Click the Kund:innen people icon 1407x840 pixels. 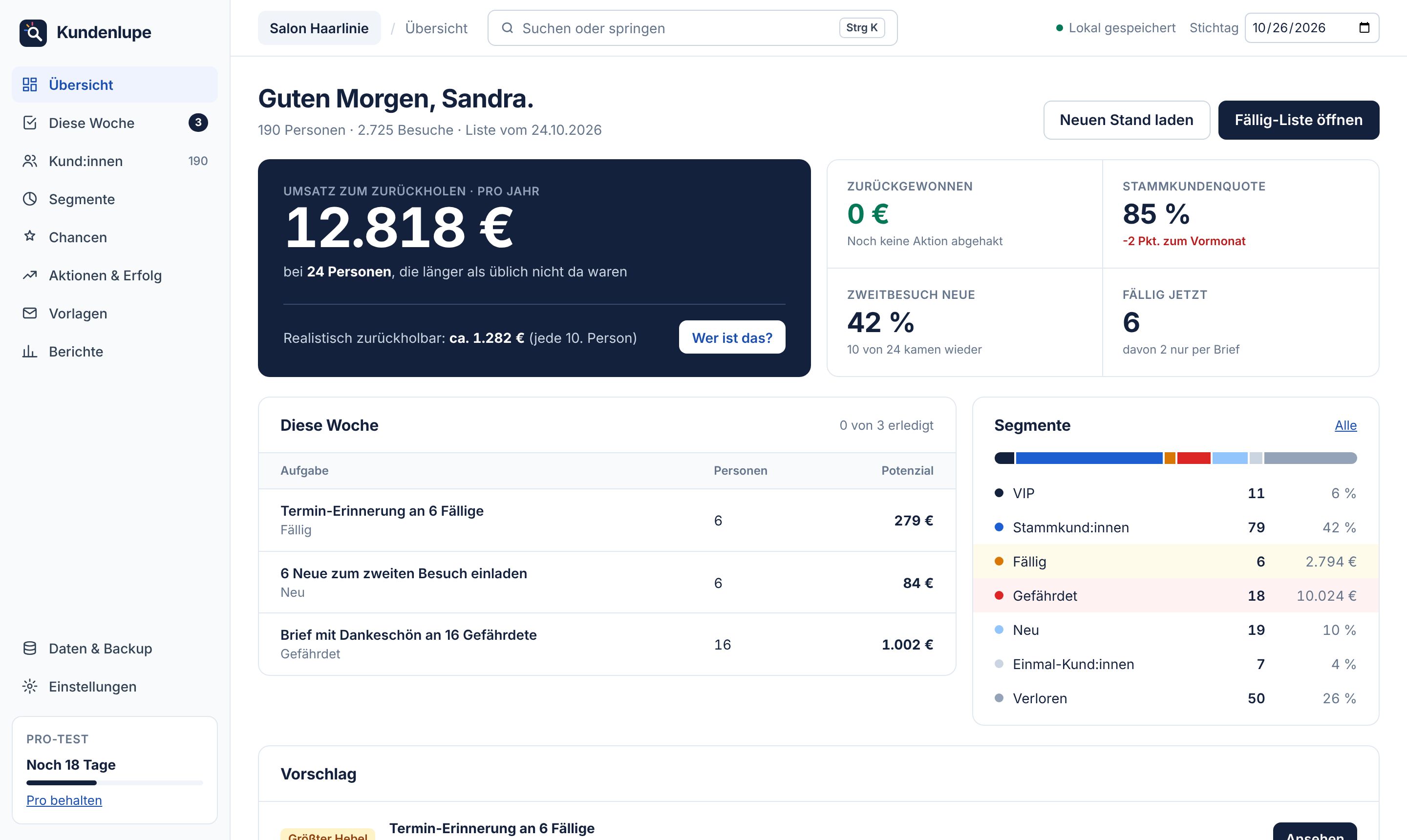pos(29,161)
